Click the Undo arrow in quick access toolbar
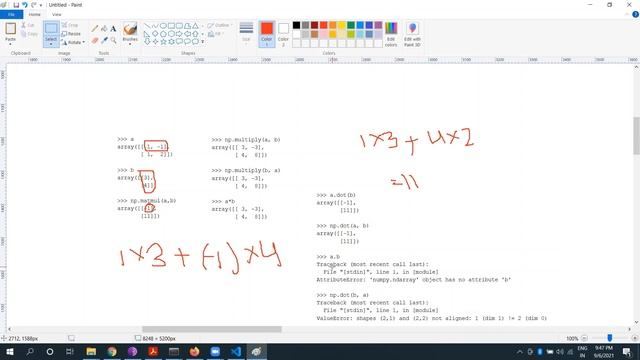640x360 pixels. tap(24, 5)
